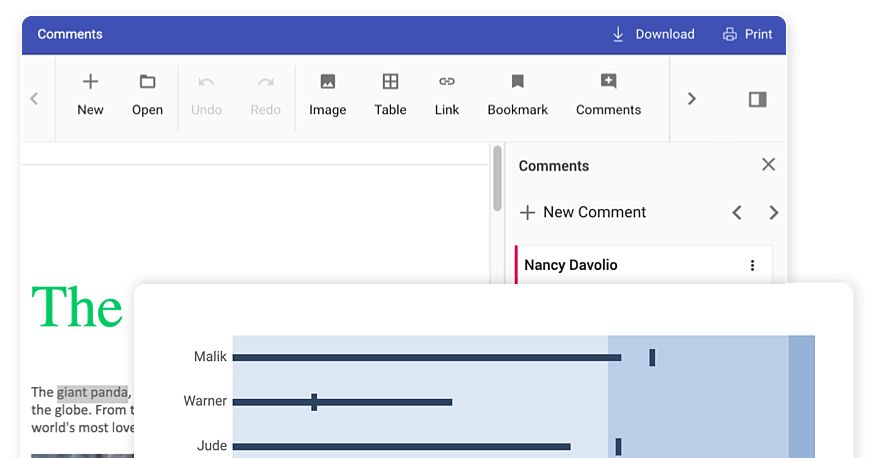
Task: Insert an Image from toolbar
Action: [328, 95]
